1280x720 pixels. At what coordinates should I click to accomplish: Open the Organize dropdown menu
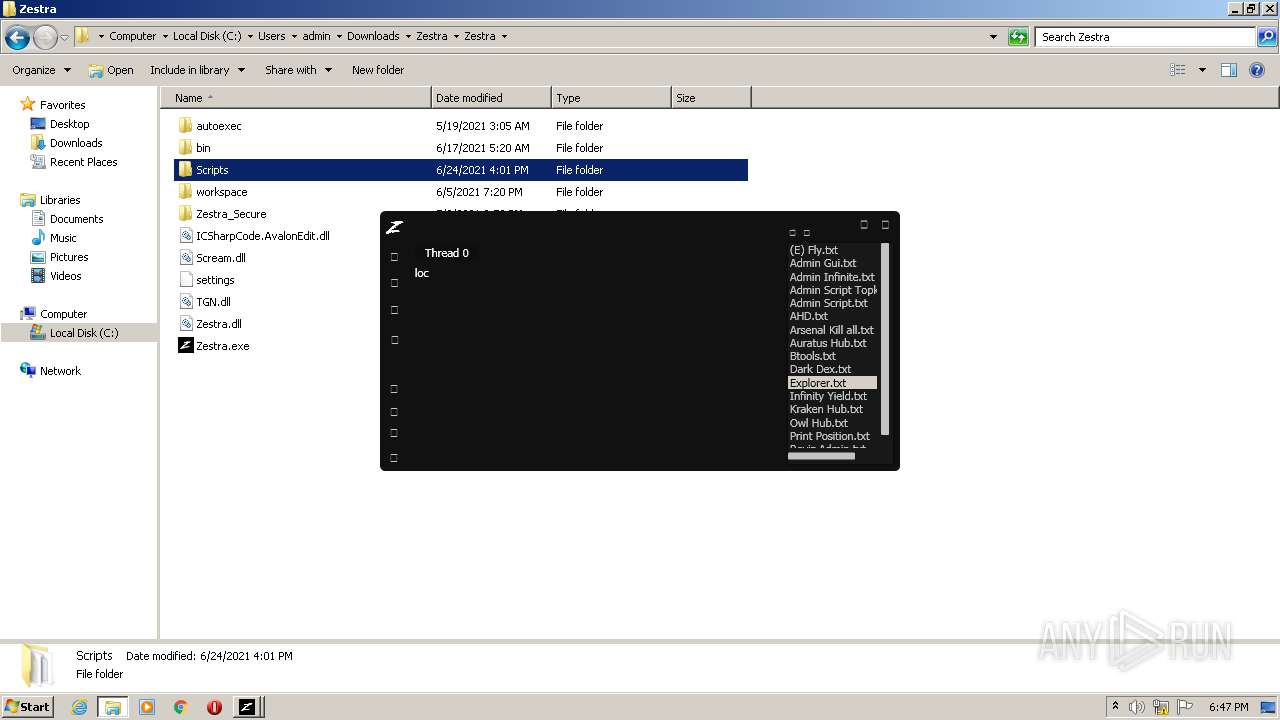click(x=41, y=70)
